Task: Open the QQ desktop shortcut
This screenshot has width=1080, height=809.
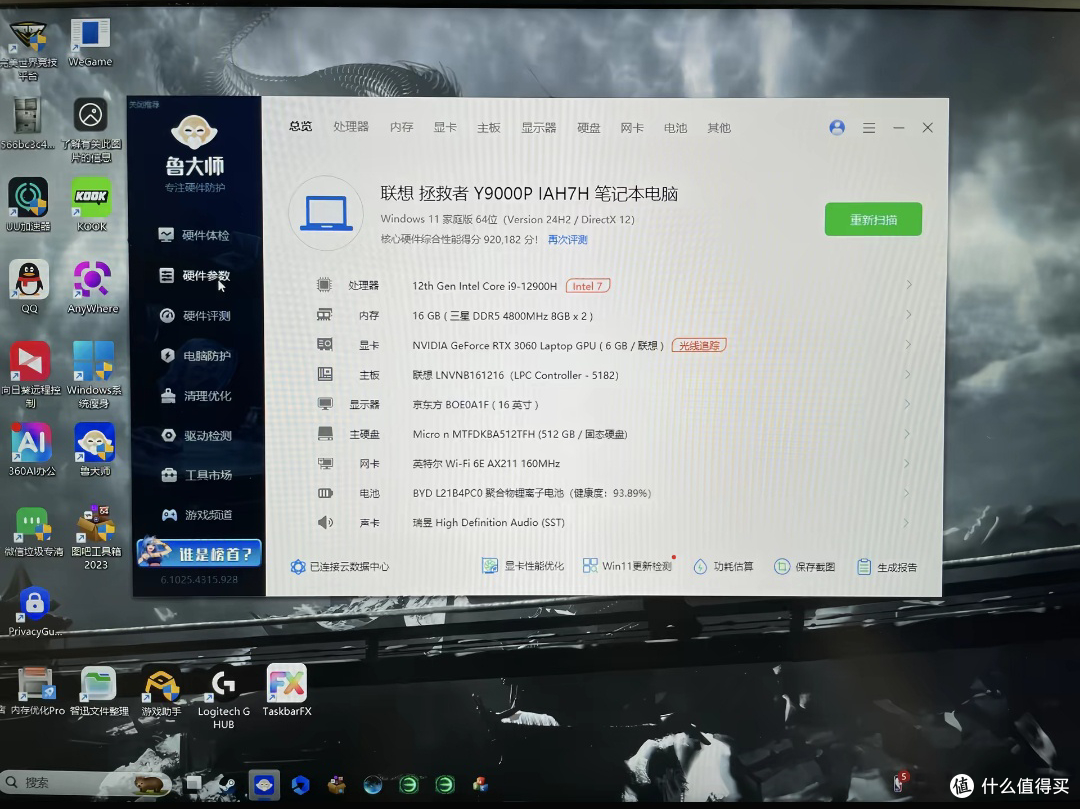Action: pos(29,287)
